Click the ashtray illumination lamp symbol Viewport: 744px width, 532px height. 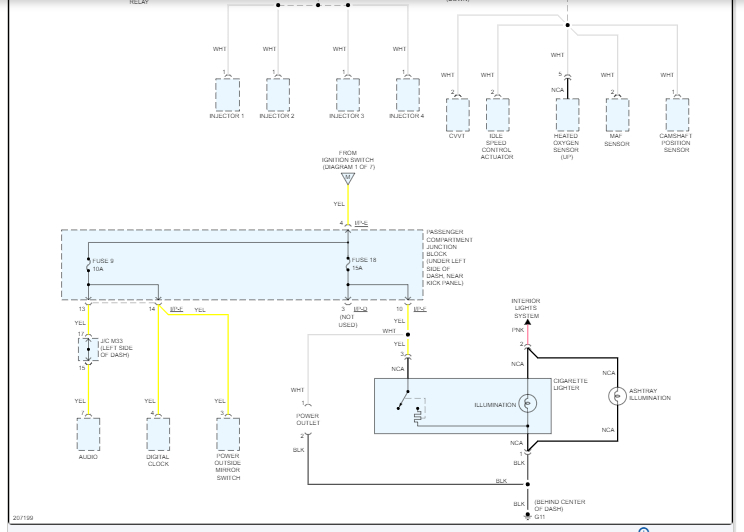(x=617, y=396)
